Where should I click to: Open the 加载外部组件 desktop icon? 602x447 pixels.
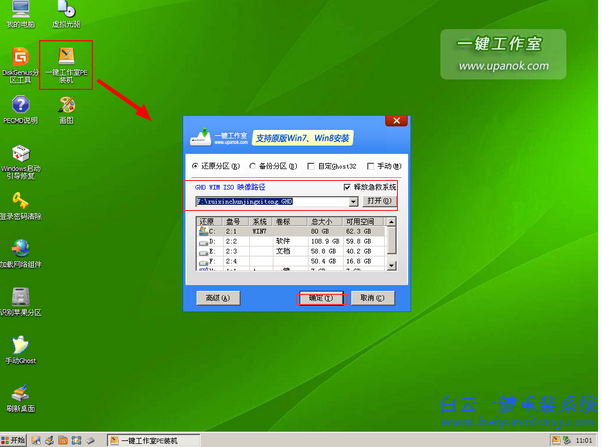[x=21, y=248]
